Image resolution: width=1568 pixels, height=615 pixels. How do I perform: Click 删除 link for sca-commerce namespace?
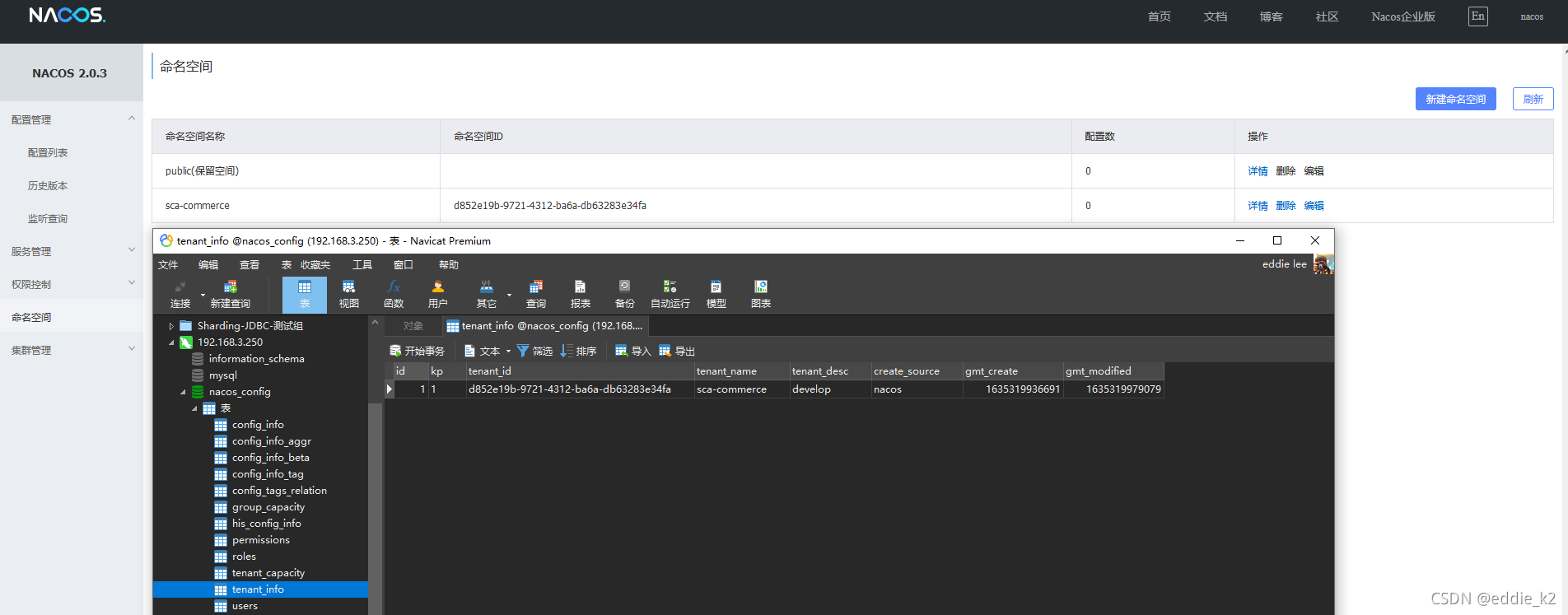click(x=1286, y=206)
